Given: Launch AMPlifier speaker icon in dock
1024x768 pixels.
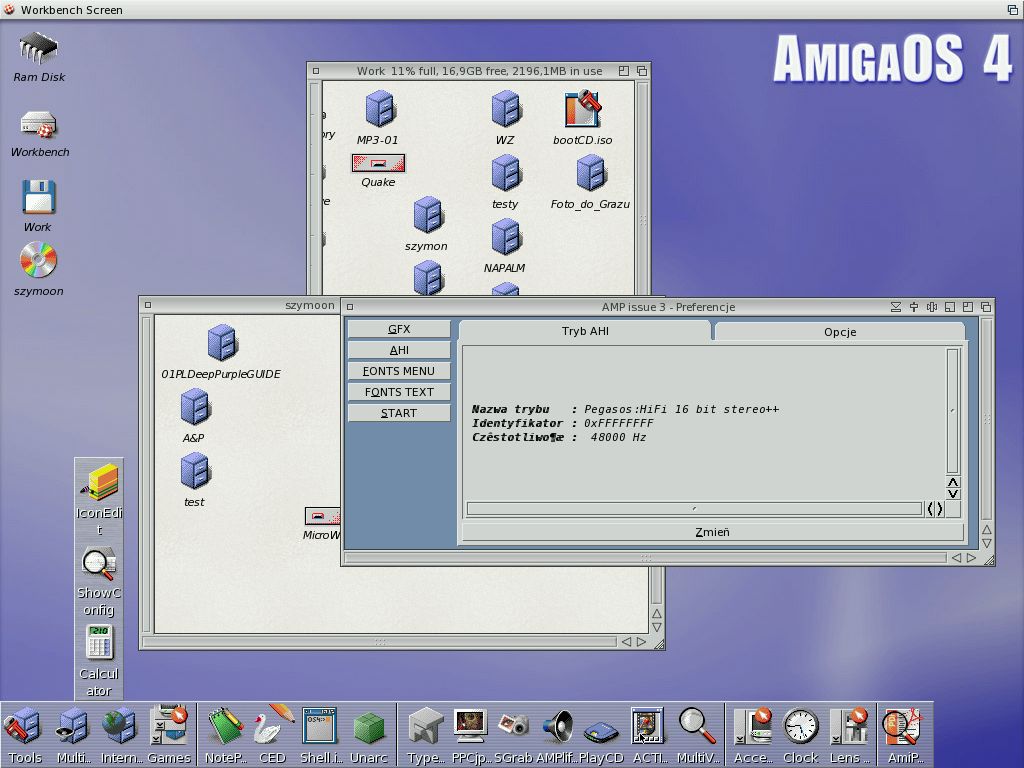Looking at the screenshot, I should click(559, 735).
